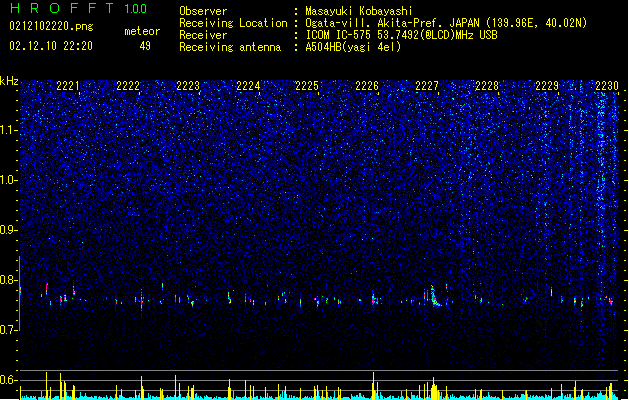Click the 'Receiving Location' label
Screen dimensions: 629x400
[233, 23]
